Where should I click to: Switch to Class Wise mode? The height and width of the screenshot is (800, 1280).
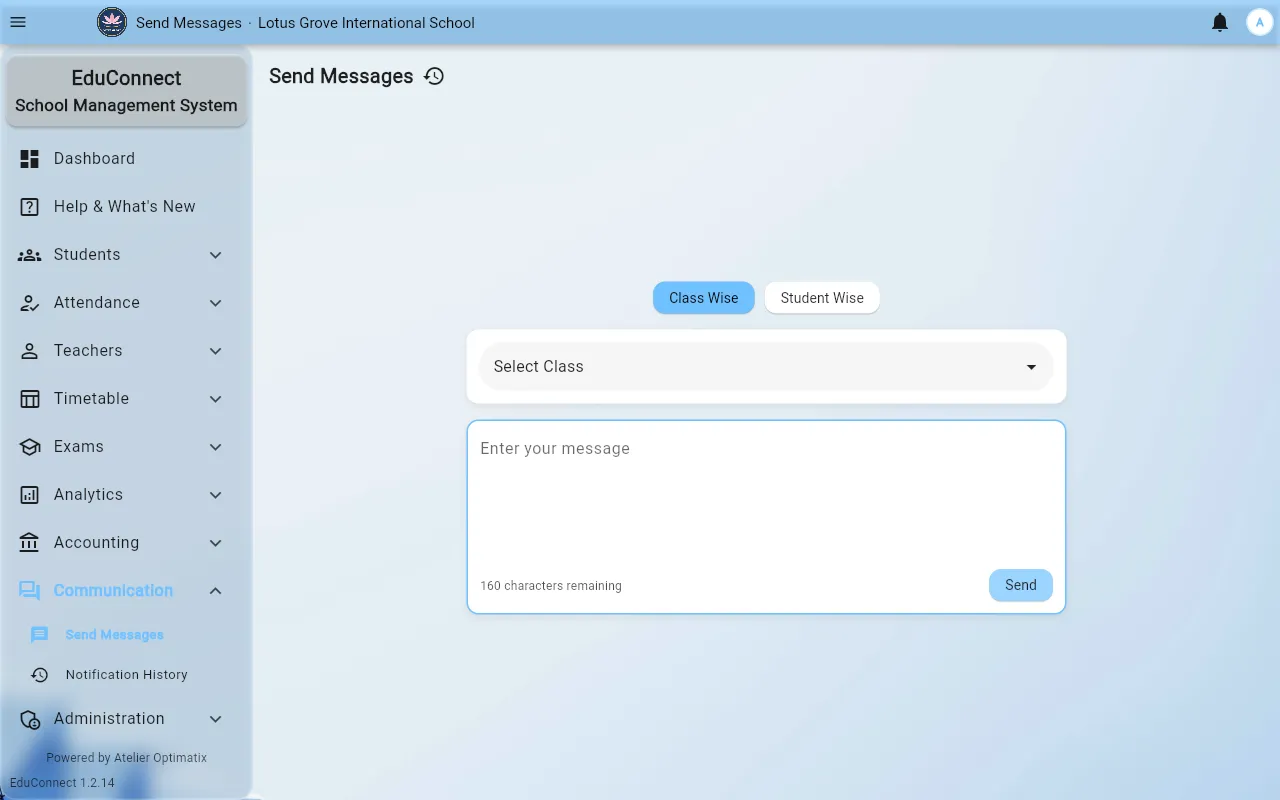[704, 297]
